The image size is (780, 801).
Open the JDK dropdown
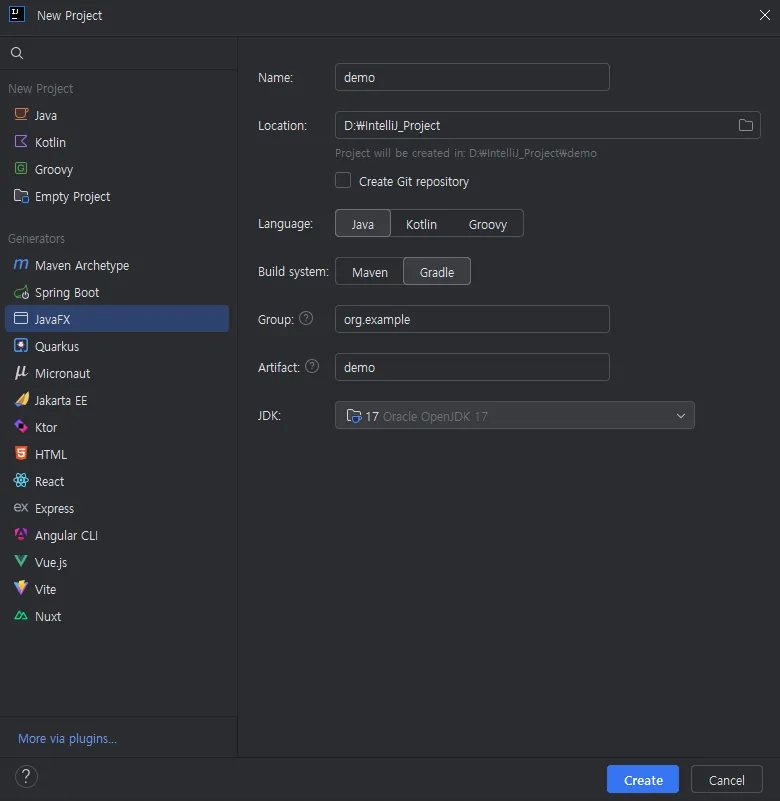click(514, 415)
